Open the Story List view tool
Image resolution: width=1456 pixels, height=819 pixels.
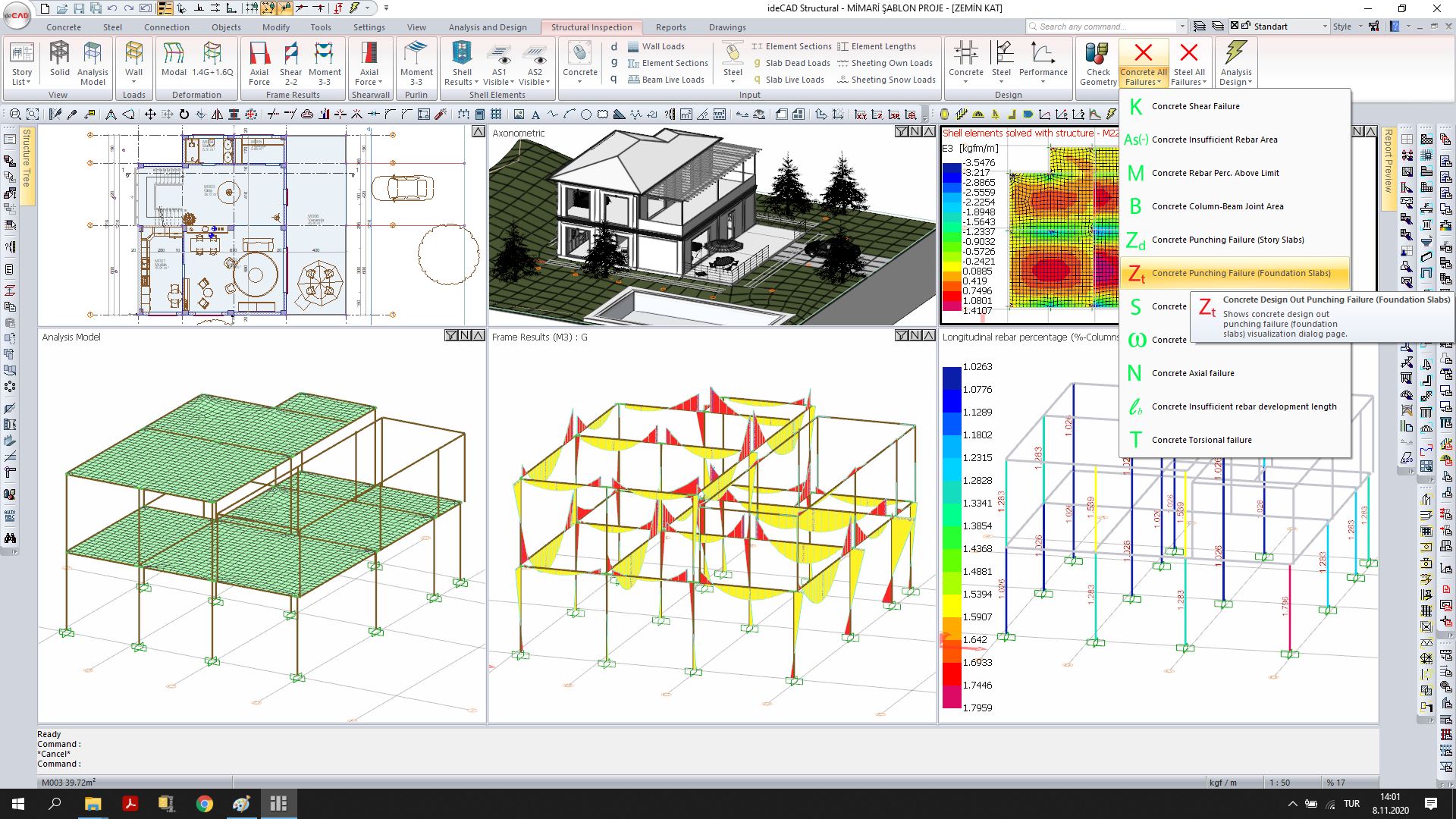21,62
